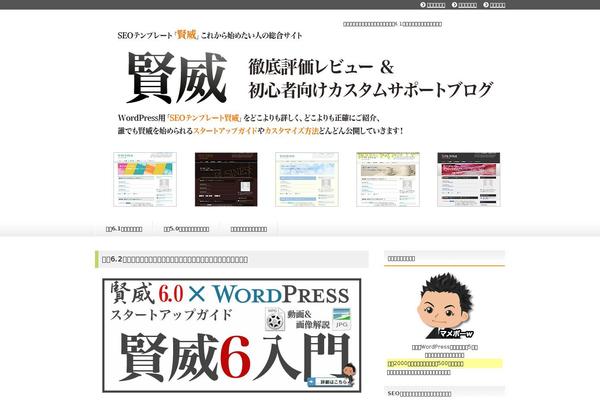Click the yellow highlighted line in the sidebar profile
Image resolution: width=600 pixels, height=400 pixels.
tap(445, 363)
